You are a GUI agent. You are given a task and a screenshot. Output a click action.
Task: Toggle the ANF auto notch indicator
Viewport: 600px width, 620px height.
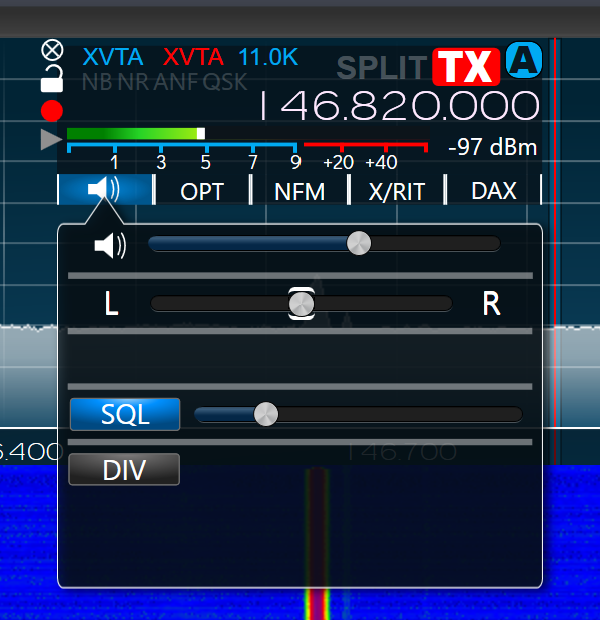pos(177,82)
